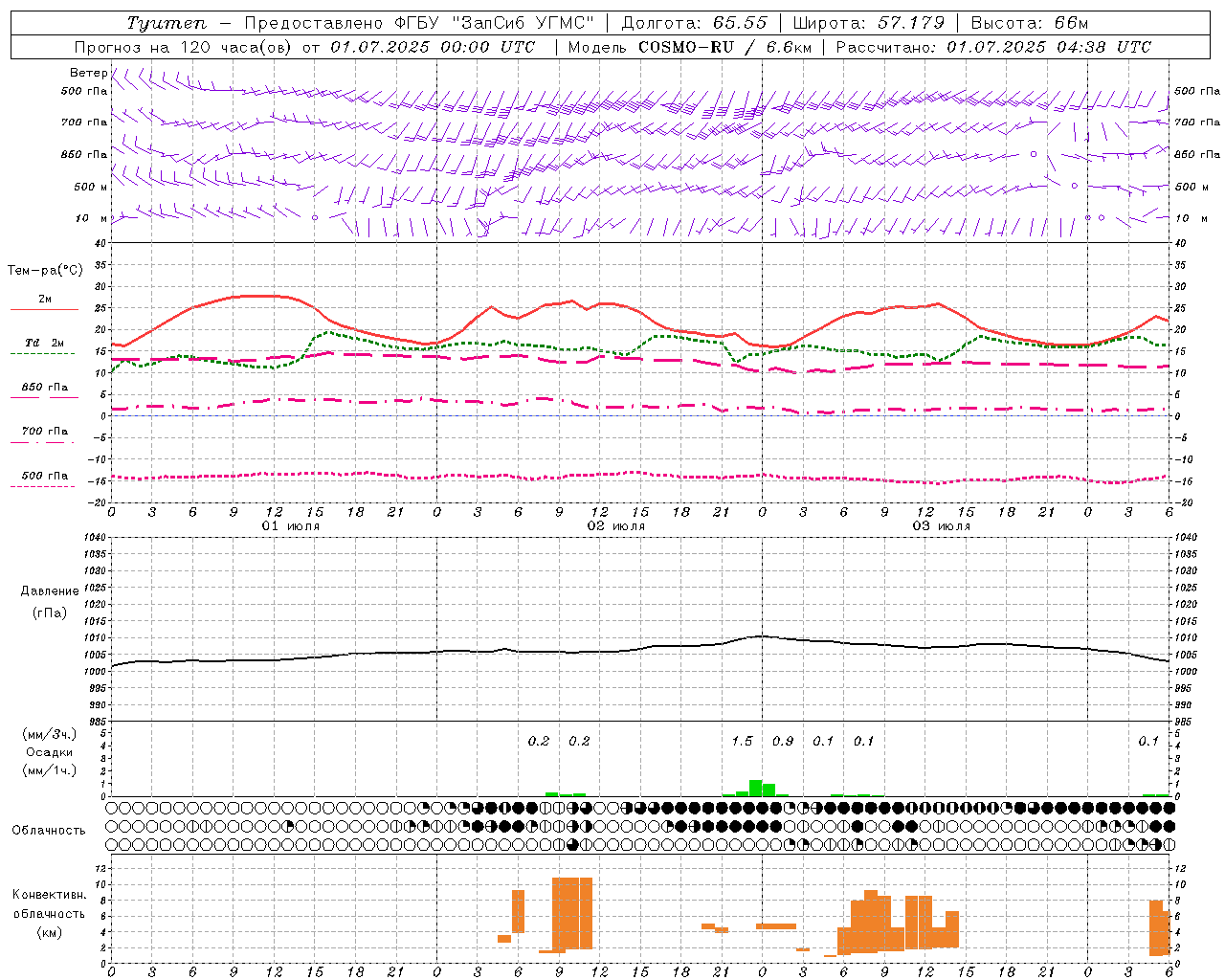The image size is (1225, 980).
Task: Click the 'Долгота: 65.55' value
Action: click(x=694, y=23)
